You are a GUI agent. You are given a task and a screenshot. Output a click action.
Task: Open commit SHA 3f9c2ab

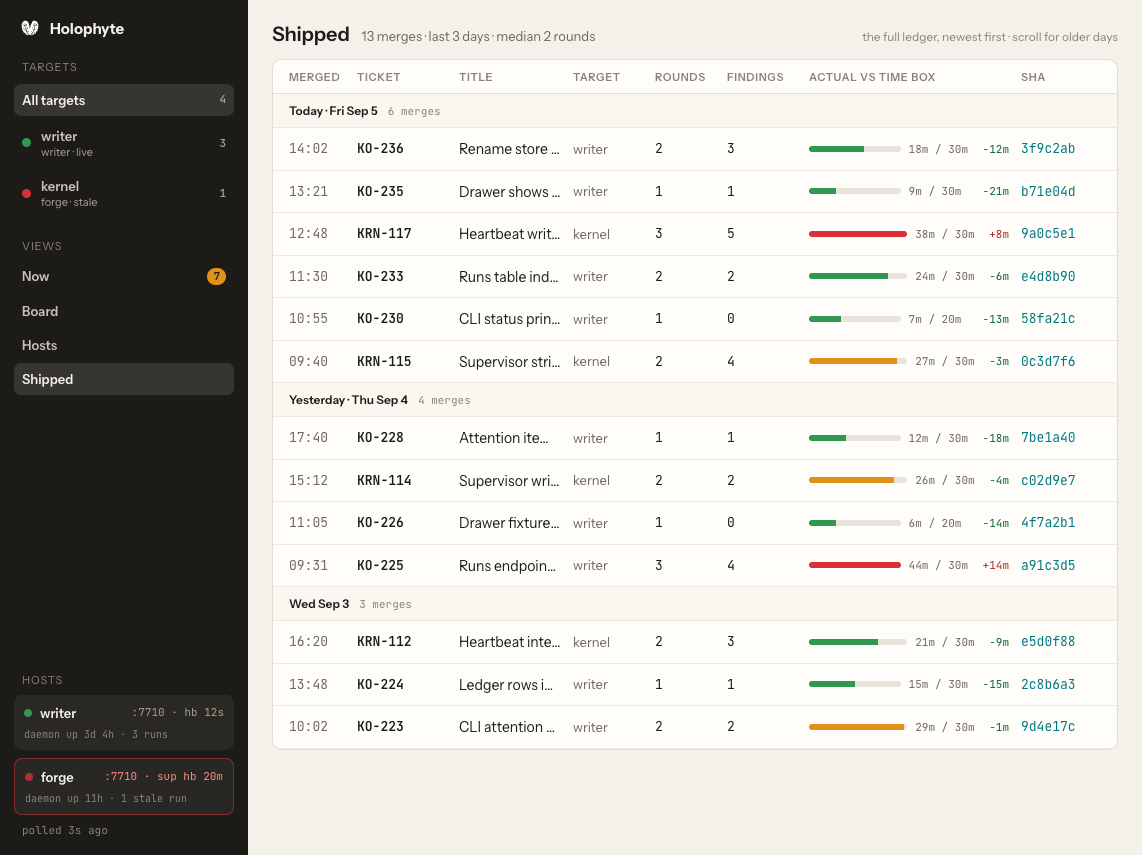[x=1048, y=149]
